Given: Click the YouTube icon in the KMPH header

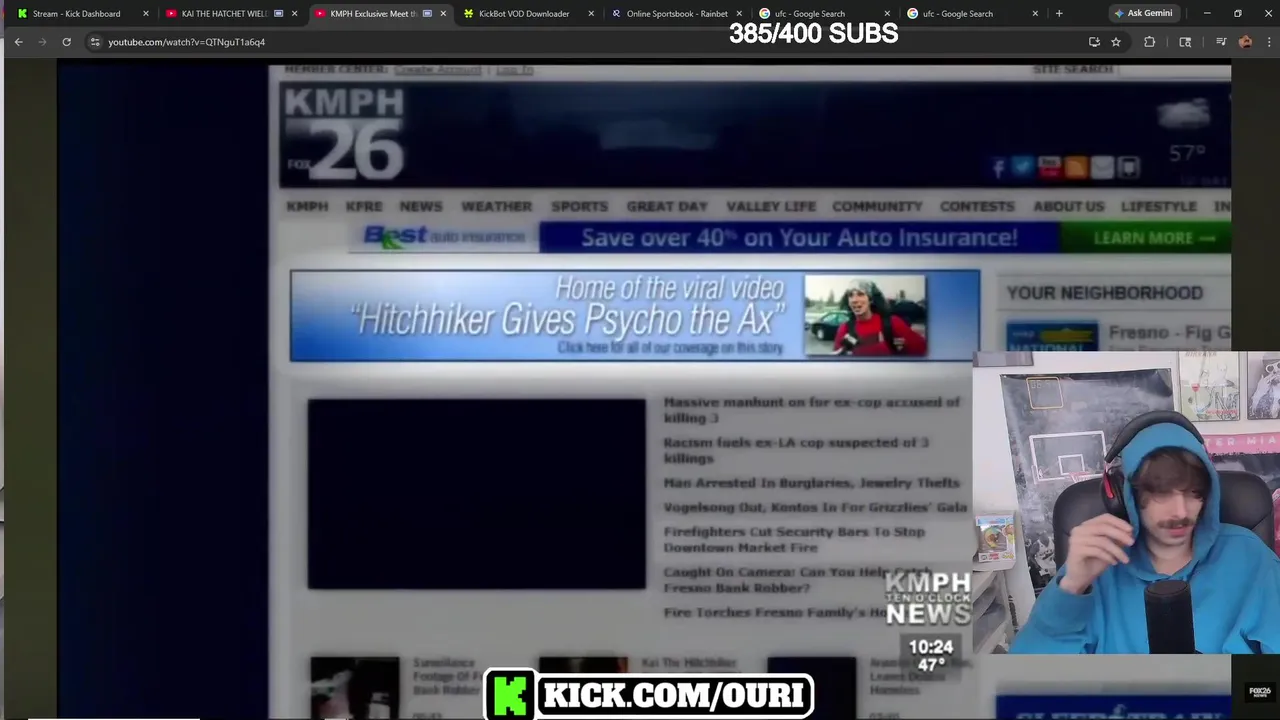Looking at the screenshot, I should (1049, 167).
